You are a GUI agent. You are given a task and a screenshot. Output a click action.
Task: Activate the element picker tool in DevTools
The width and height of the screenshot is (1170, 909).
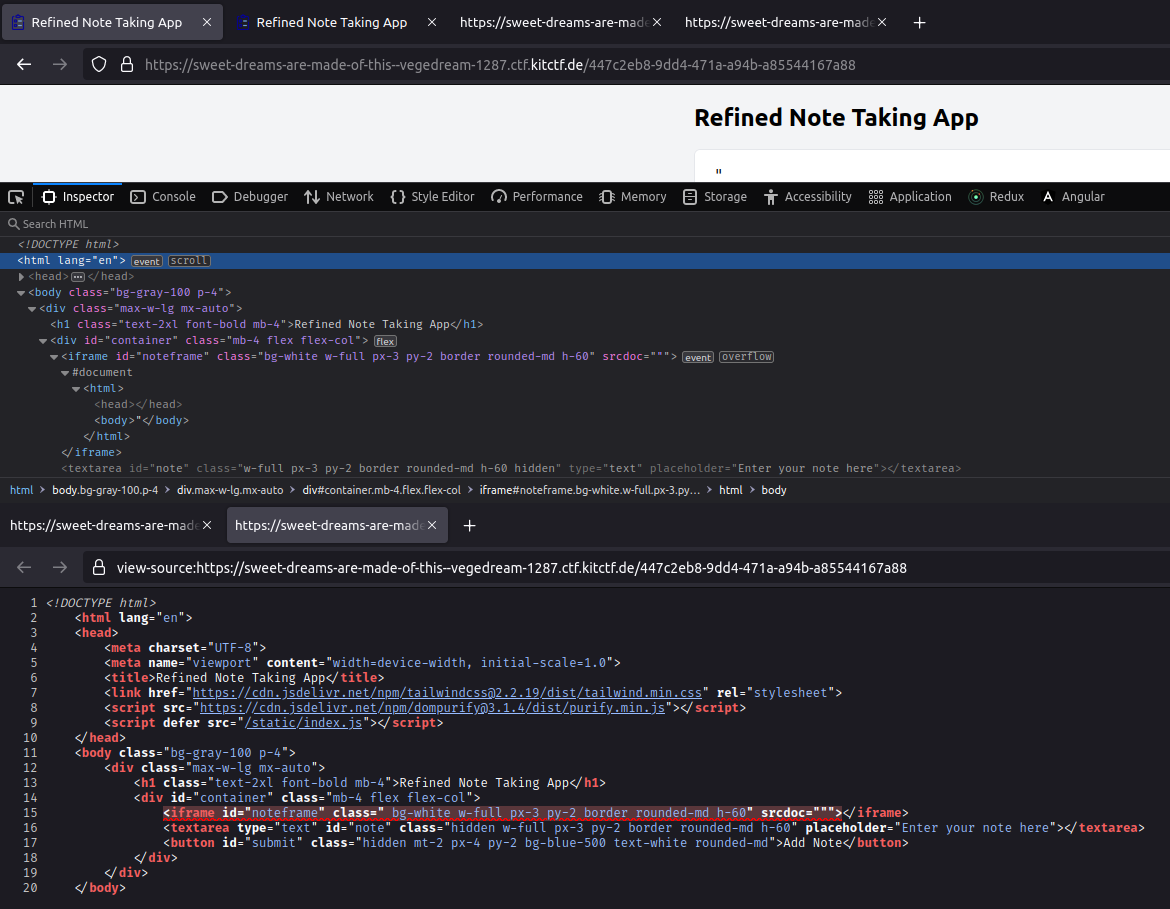[x=16, y=197]
